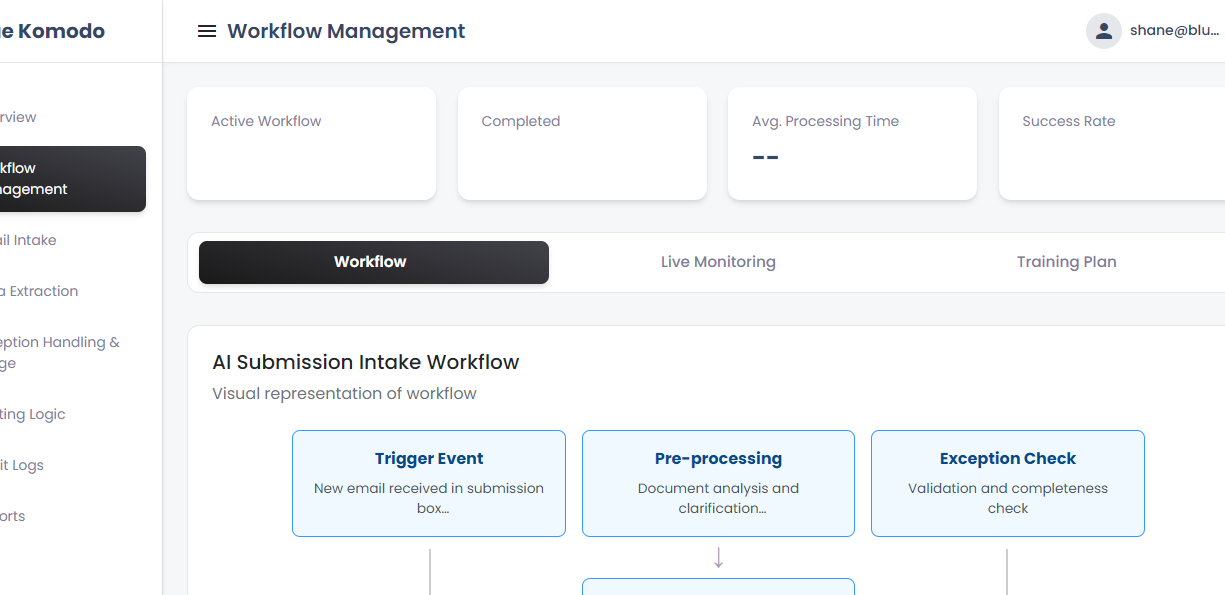Click the Pre-processing workflow step
The height and width of the screenshot is (595, 1225).
(718, 483)
